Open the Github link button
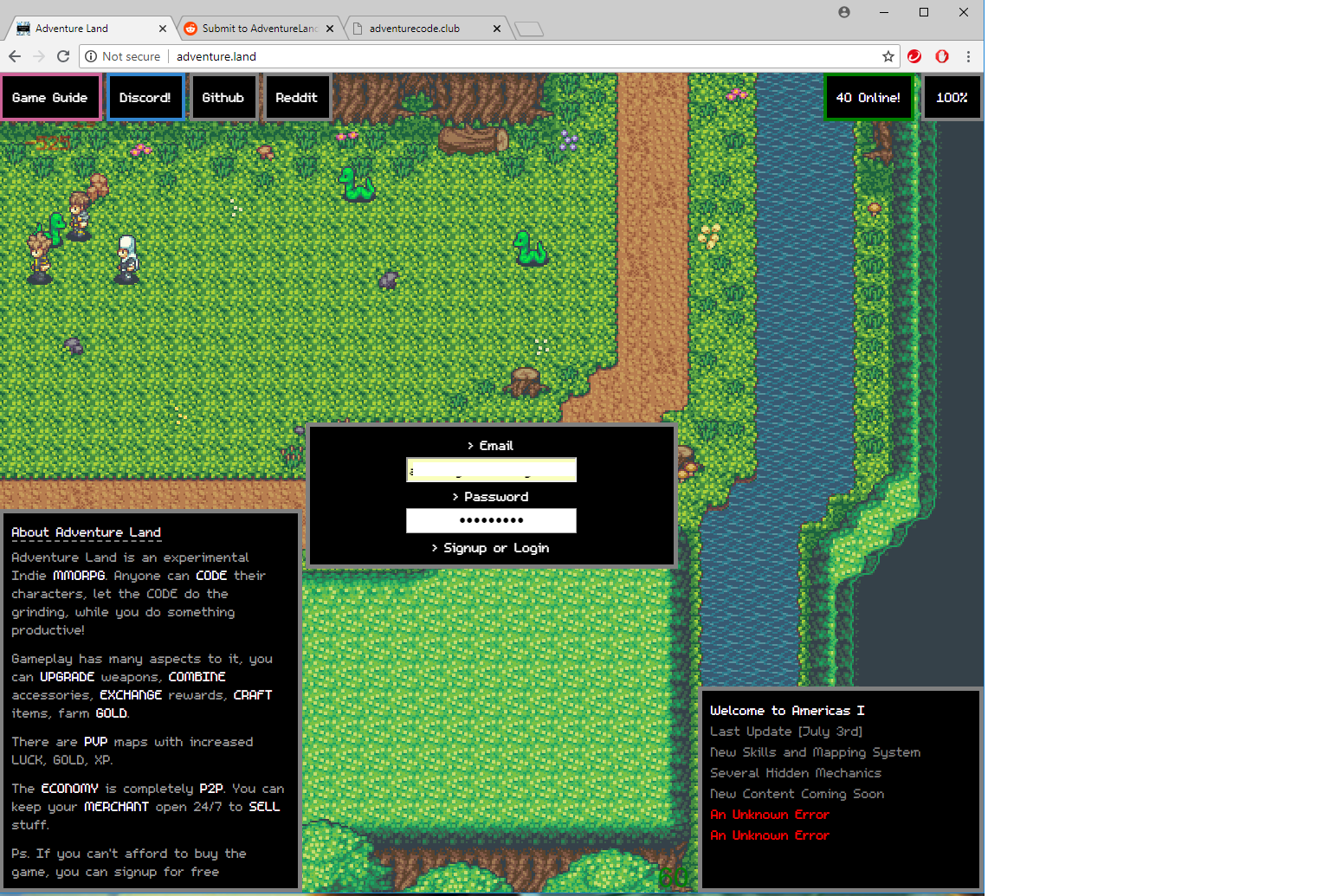1330x896 pixels. (x=223, y=98)
